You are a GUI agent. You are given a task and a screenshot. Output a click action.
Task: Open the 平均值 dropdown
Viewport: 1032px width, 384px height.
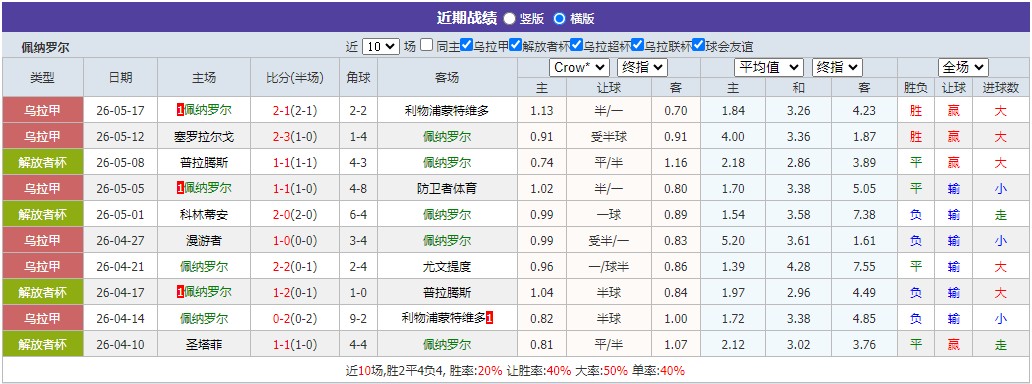tap(769, 67)
